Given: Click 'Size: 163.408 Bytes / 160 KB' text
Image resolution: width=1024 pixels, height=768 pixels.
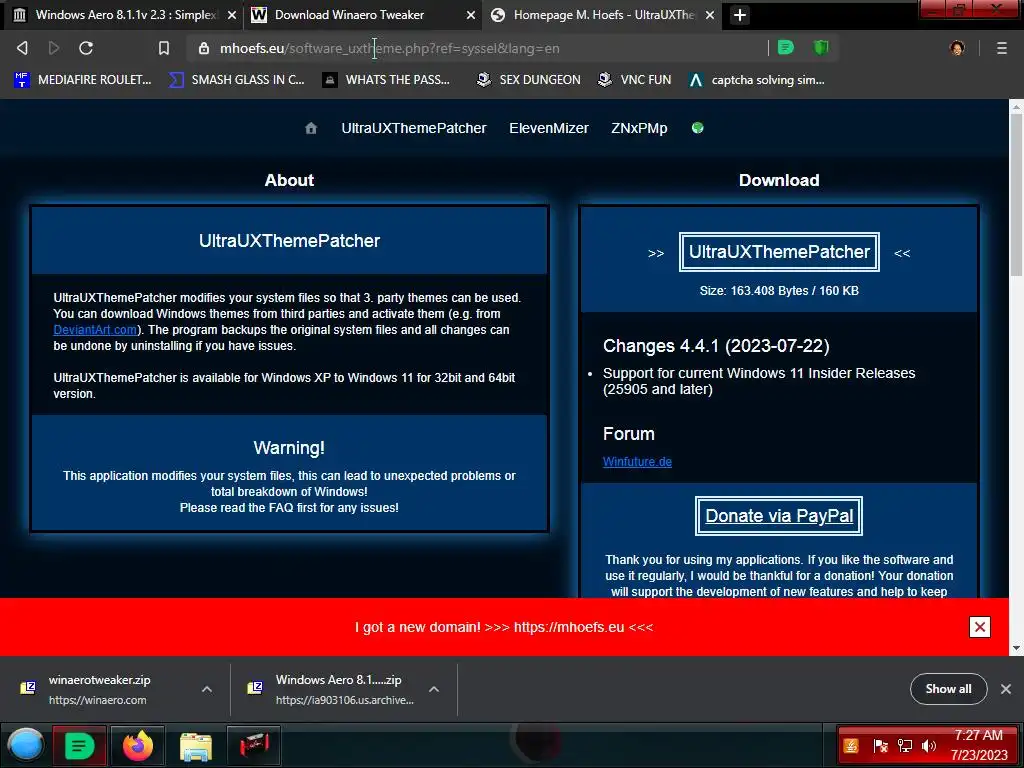Looking at the screenshot, I should pyautogui.click(x=779, y=291).
